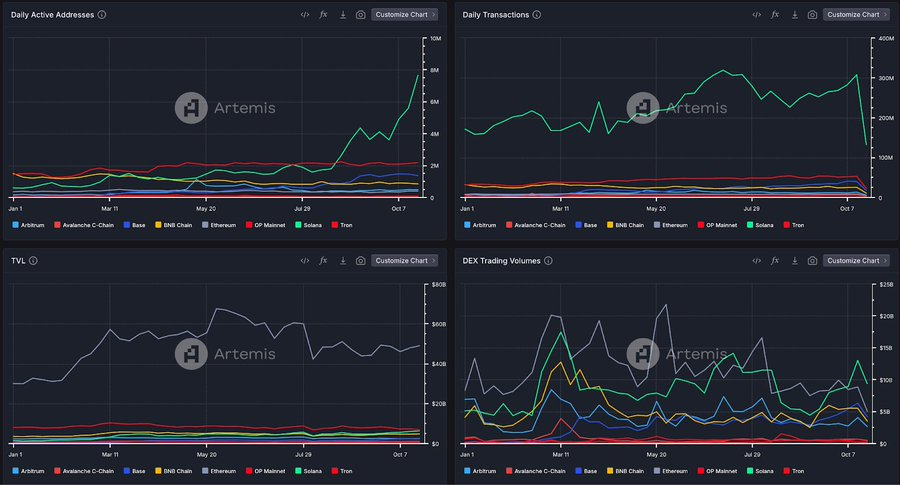Download the TVL chart data

tap(342, 261)
